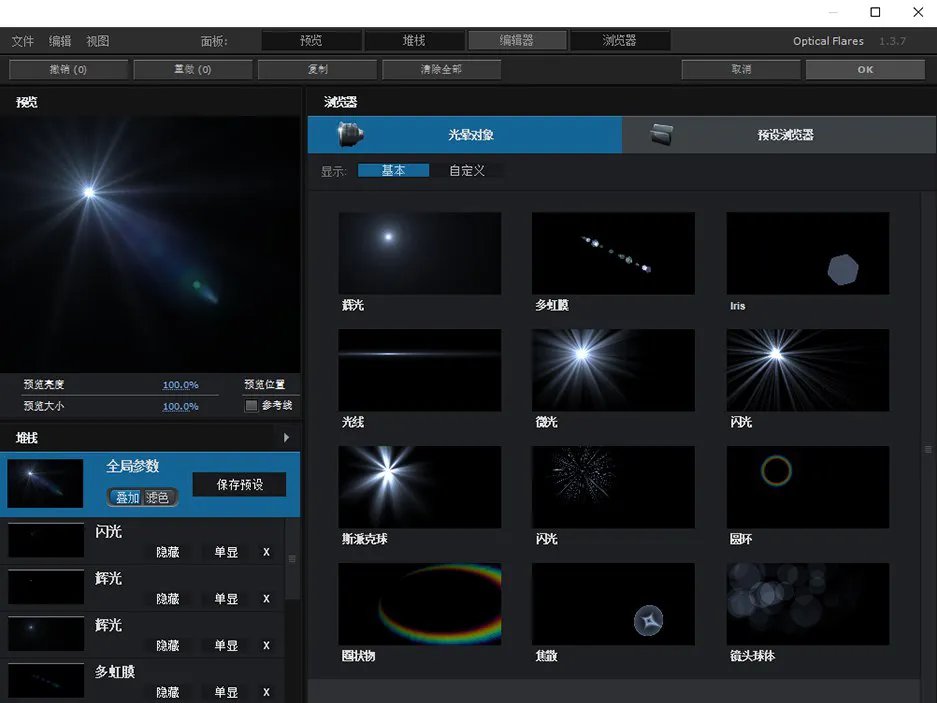Image resolution: width=937 pixels, height=703 pixels.
Task: Show the 自定义 display filter
Action: [466, 171]
